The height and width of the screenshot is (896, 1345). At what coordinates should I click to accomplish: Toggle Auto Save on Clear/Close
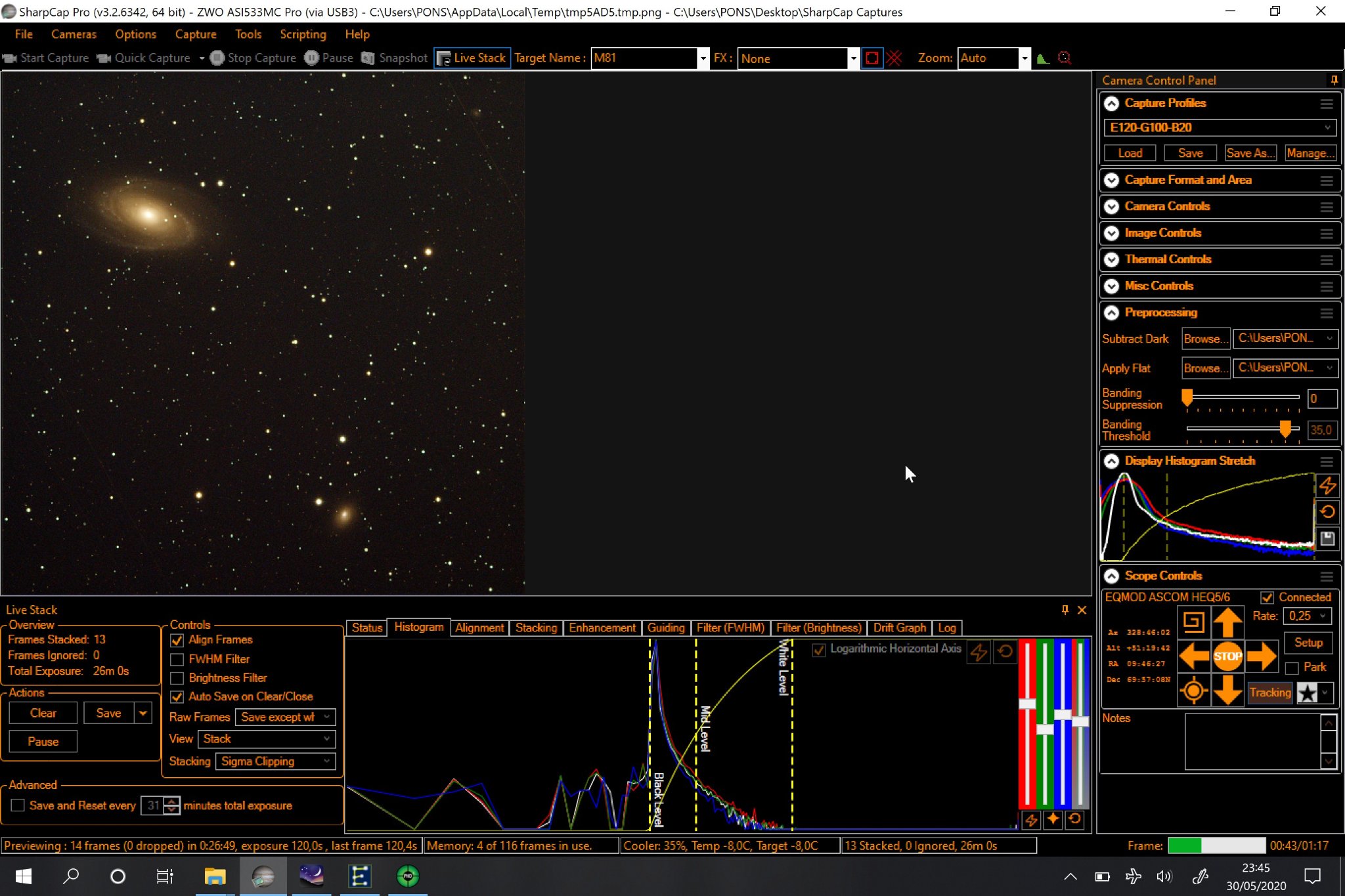[x=177, y=697]
